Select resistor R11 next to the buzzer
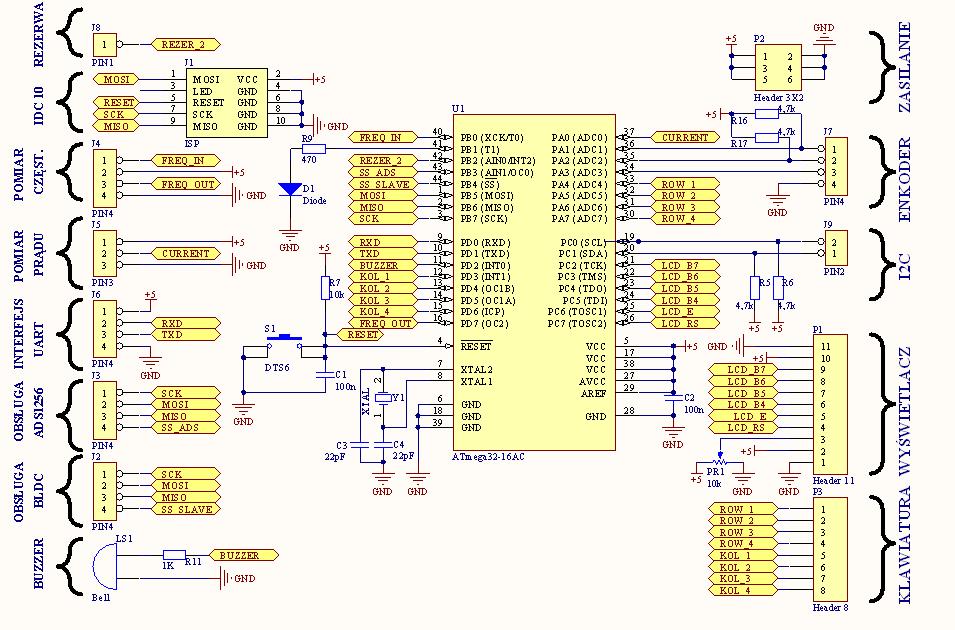The width and height of the screenshot is (955, 630). tap(174, 555)
